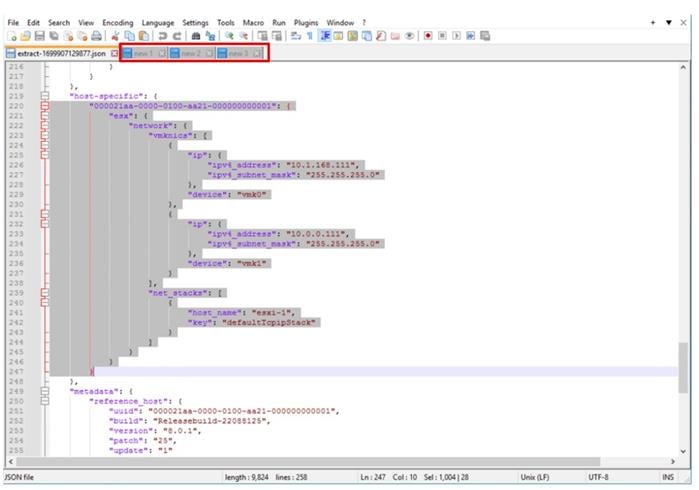
Task: Click the Open file toolbar icon
Action: 26,36
